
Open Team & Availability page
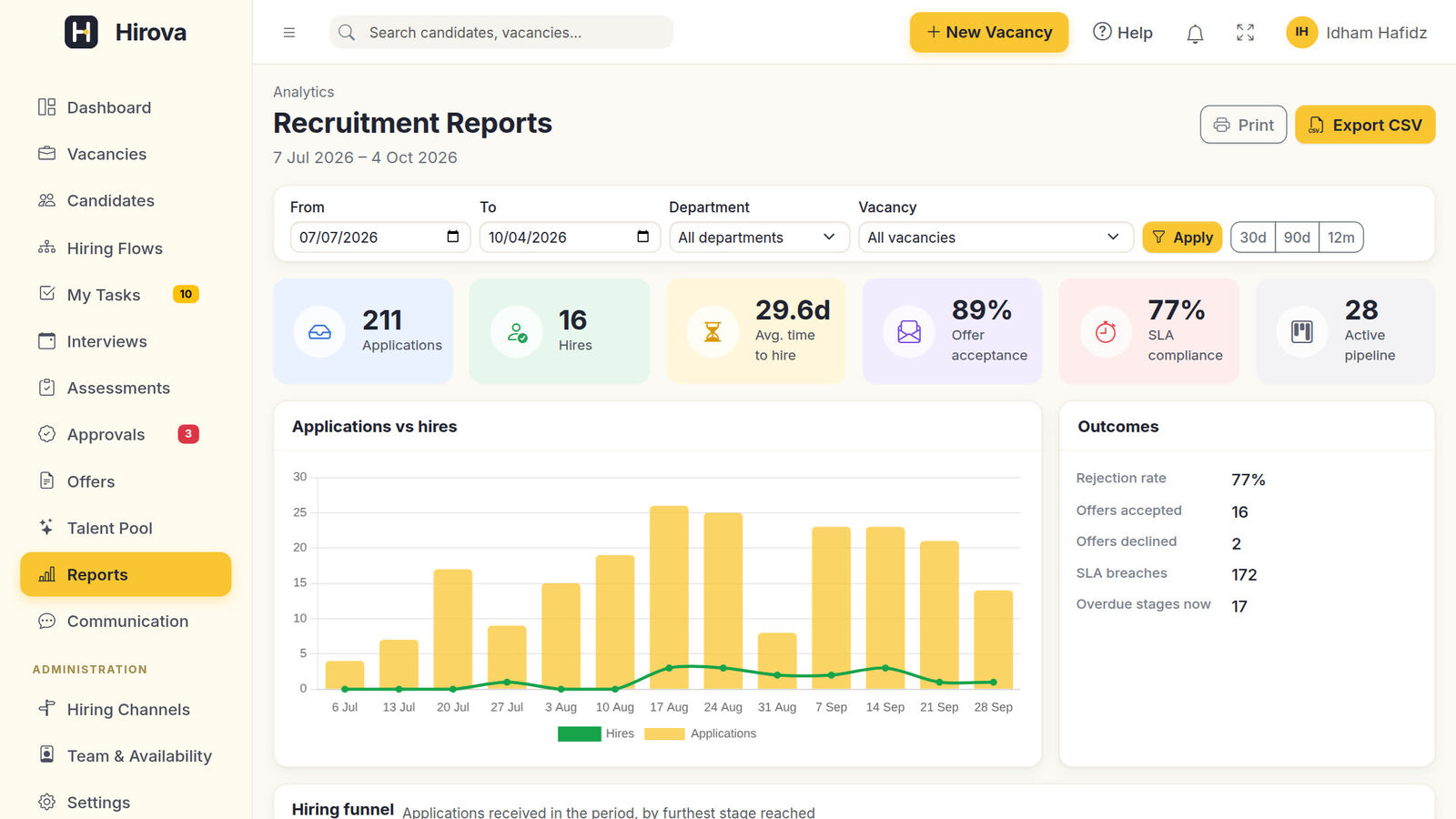(126, 755)
